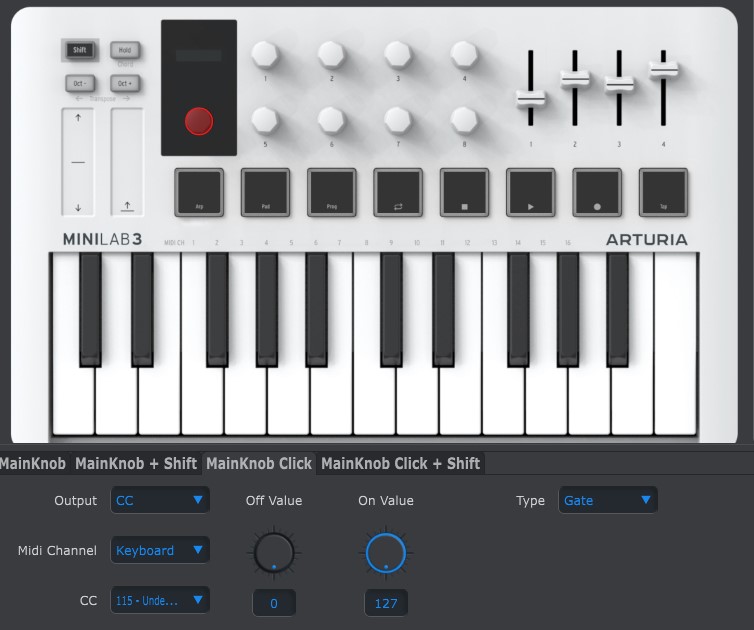Select fader 2
This screenshot has height=630, width=754.
pos(575,79)
